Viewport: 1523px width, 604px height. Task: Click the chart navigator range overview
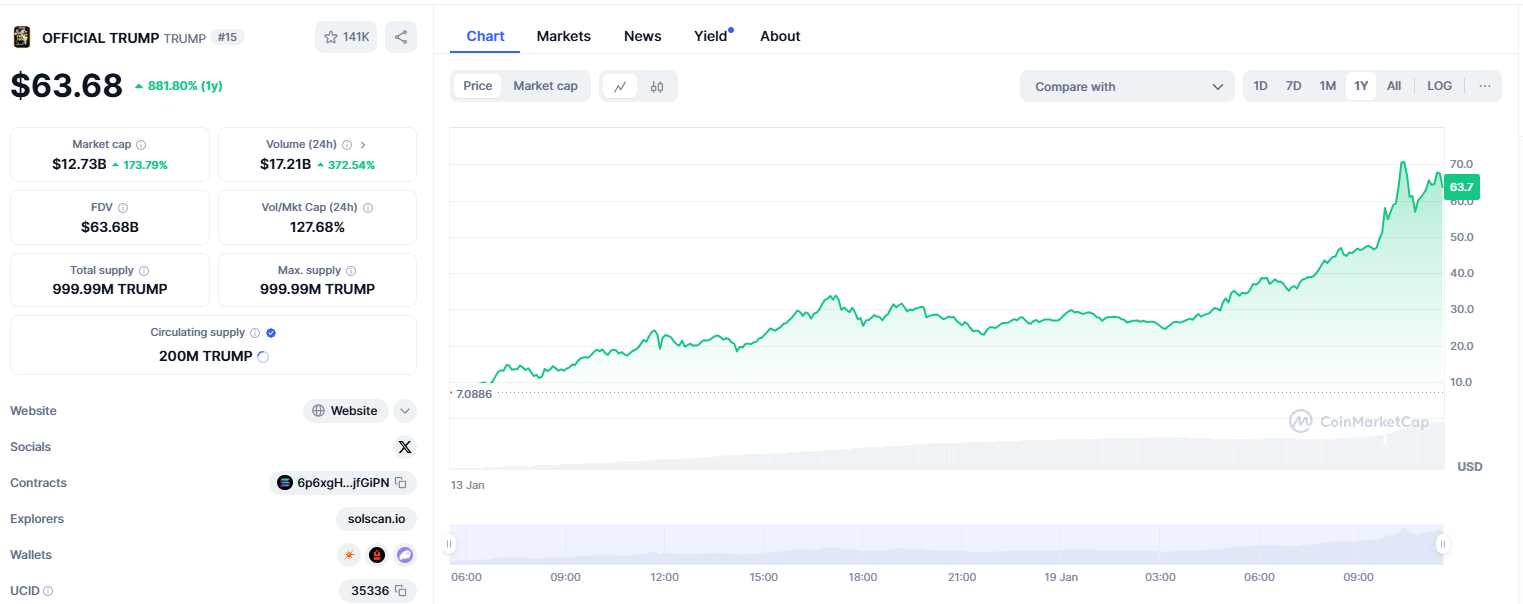[946, 544]
